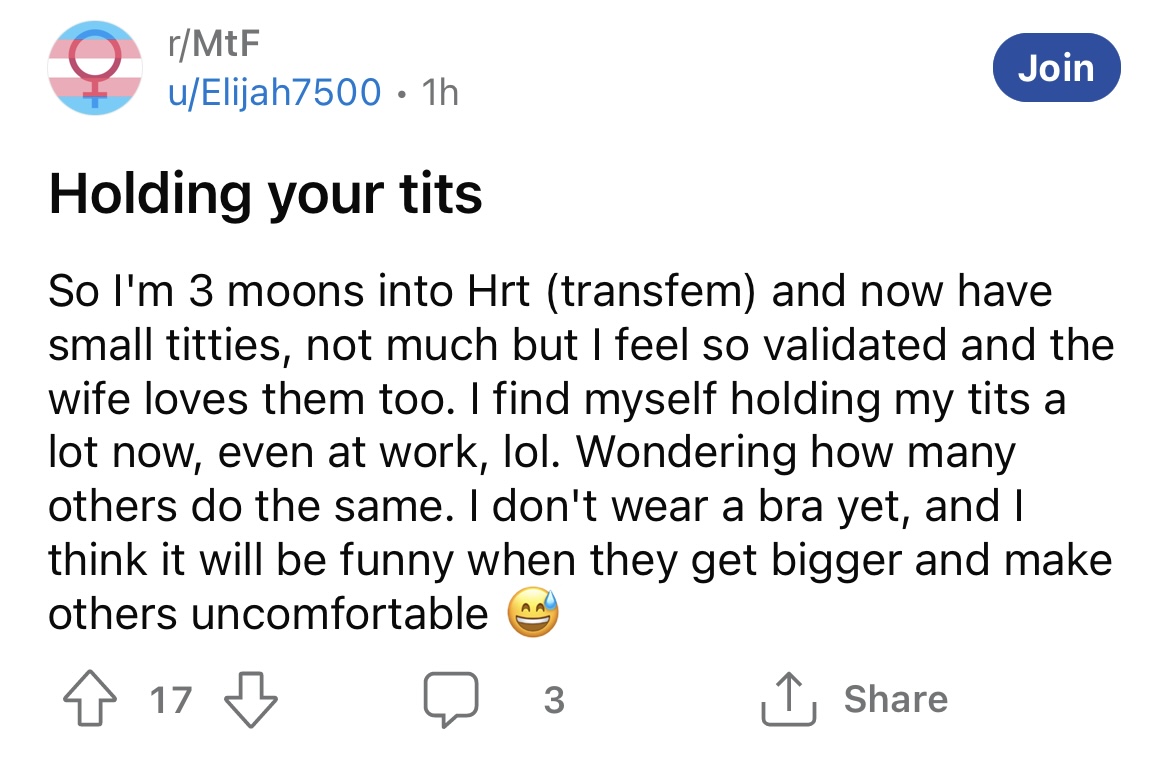Click the vote score 17
This screenshot has height=759, width=1169.
[x=169, y=699]
